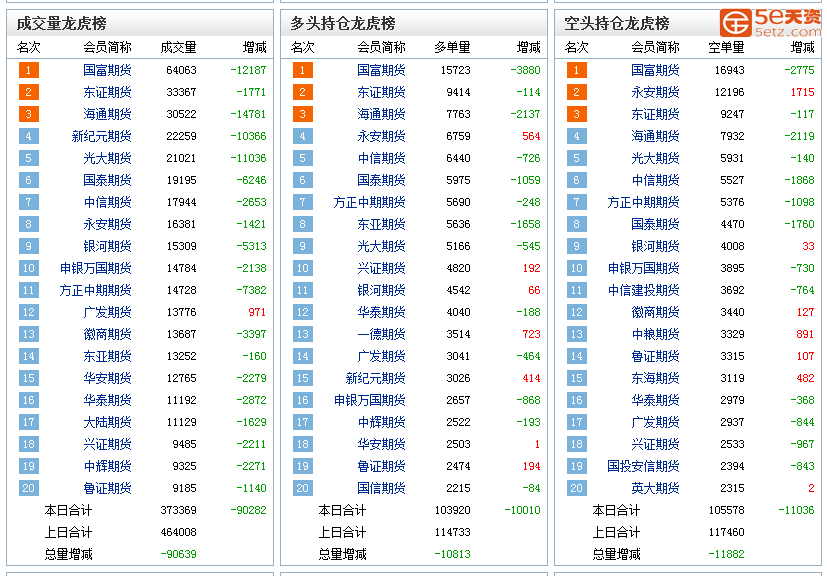The image size is (827, 576).
Task: Select the red change value 891
Action: (x=805, y=334)
